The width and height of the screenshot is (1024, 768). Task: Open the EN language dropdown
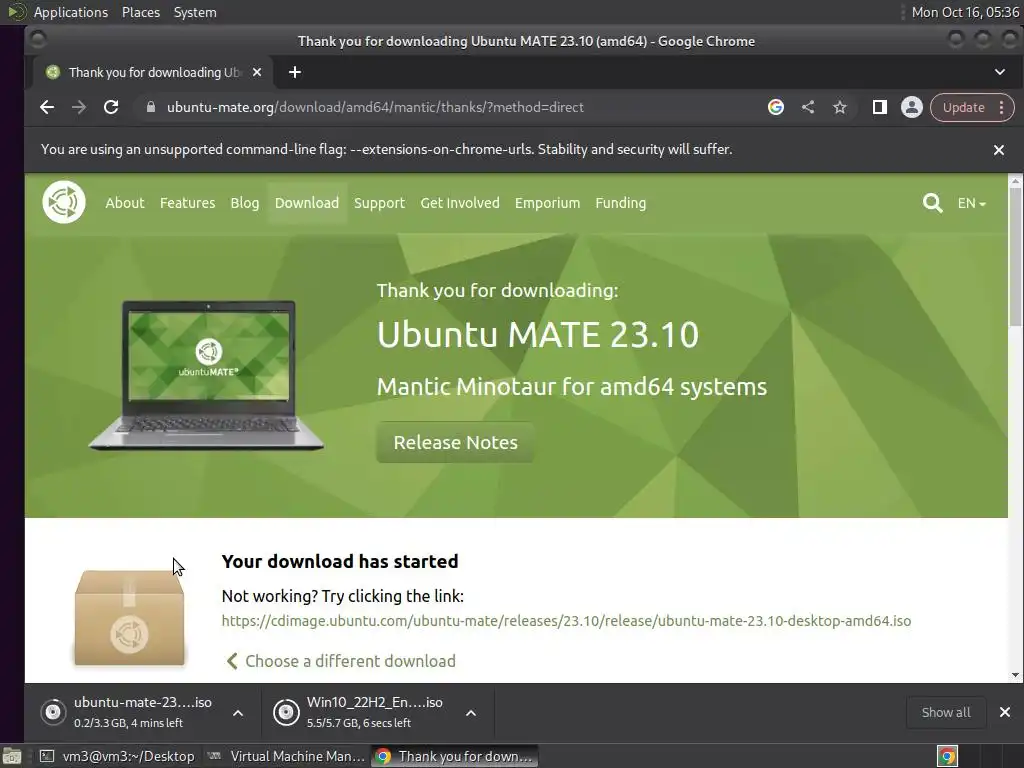point(972,203)
